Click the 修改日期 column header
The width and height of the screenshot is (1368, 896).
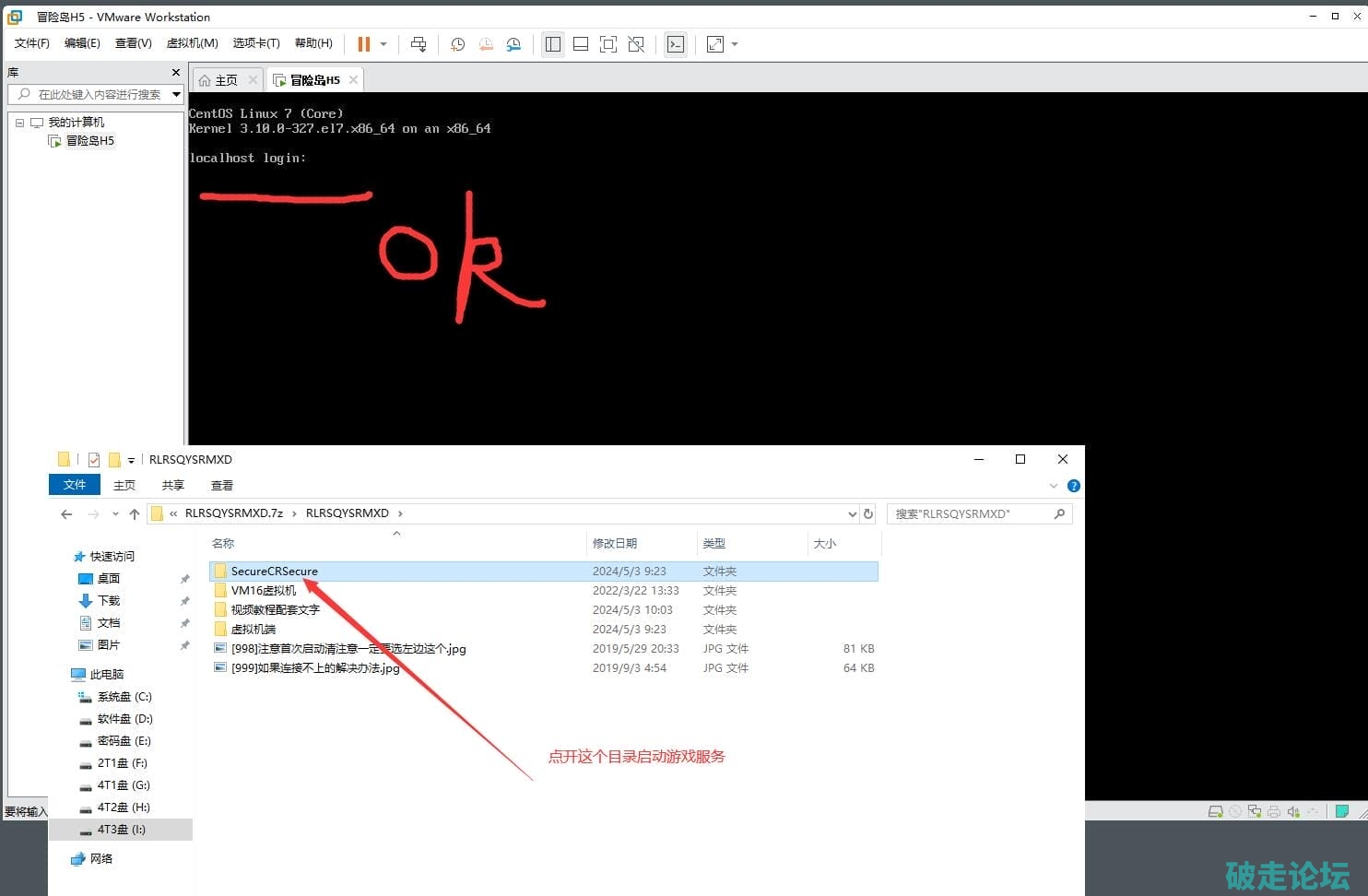(x=615, y=544)
